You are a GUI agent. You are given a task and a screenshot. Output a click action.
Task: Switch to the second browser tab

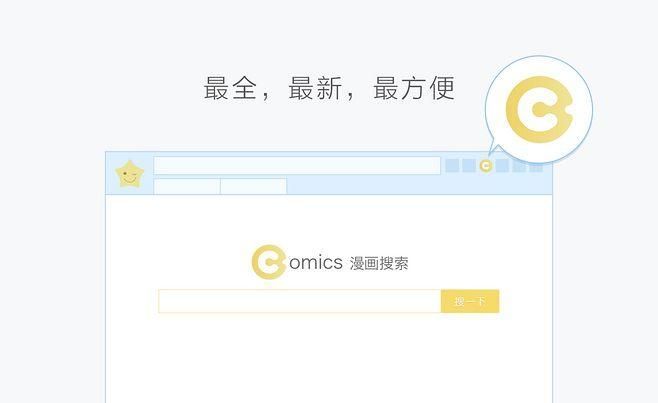253,186
